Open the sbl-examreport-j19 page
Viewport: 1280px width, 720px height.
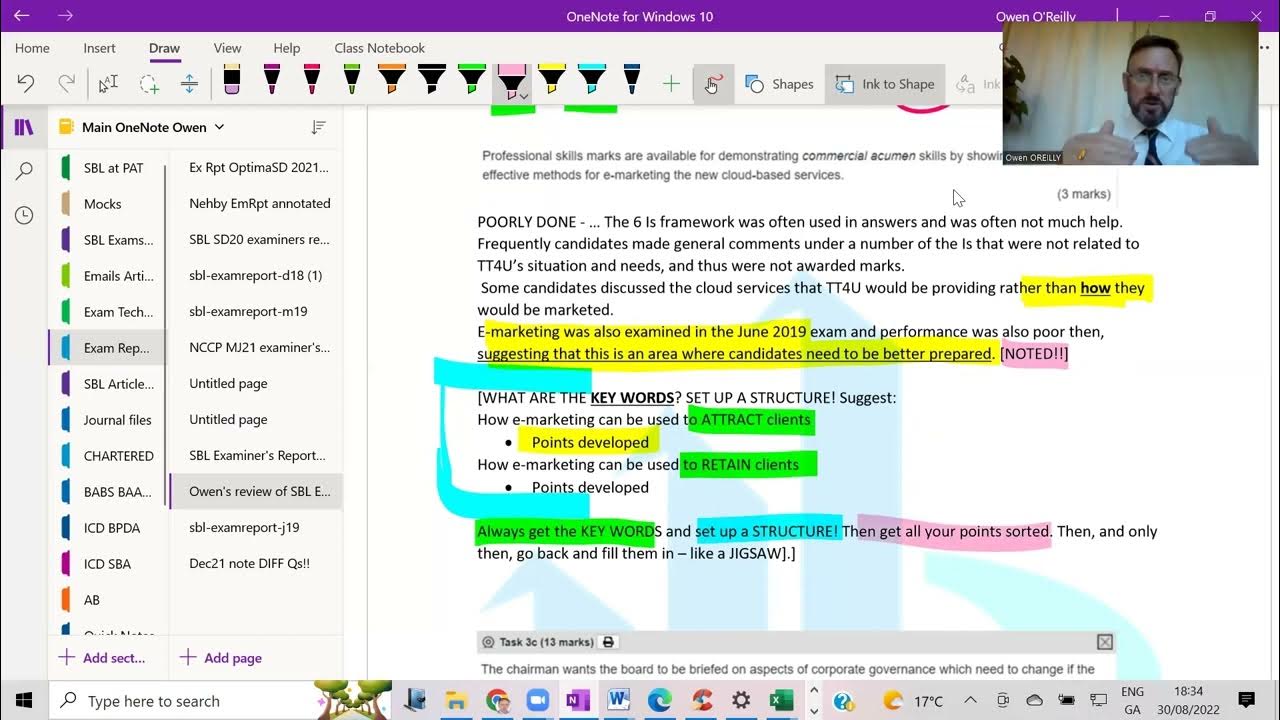256,528
